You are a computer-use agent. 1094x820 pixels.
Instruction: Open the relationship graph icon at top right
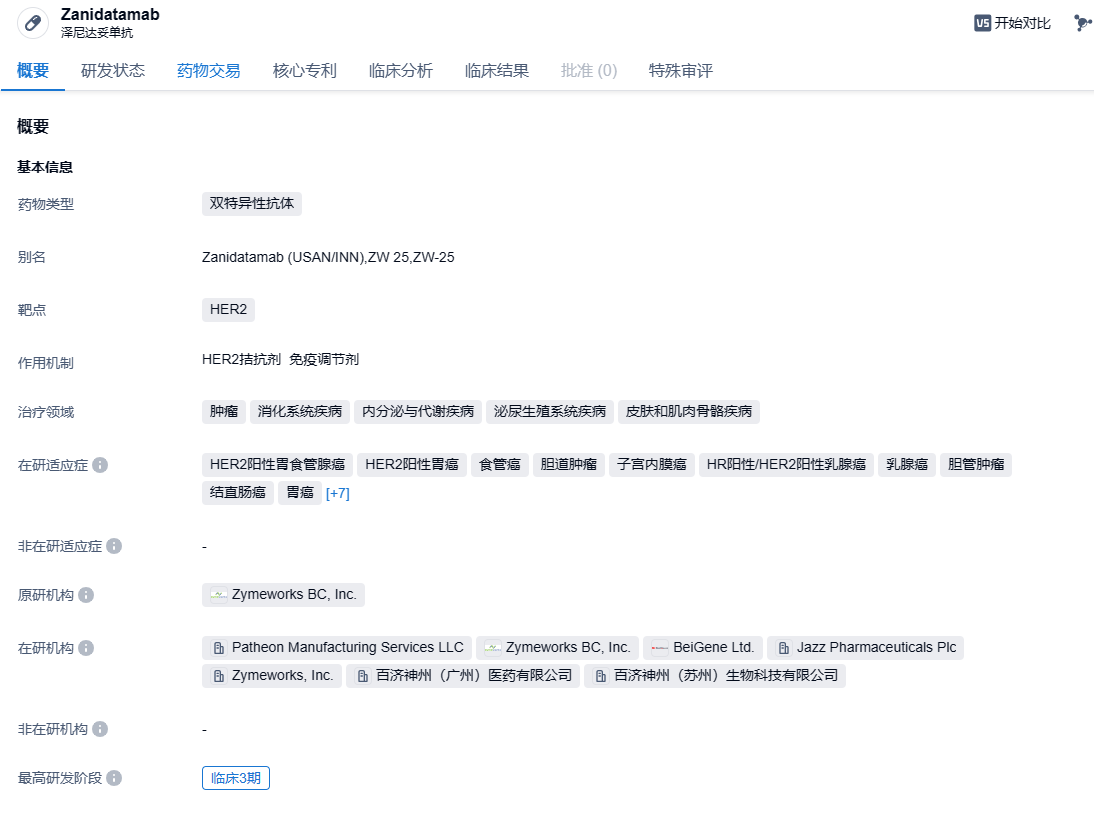(x=1082, y=23)
